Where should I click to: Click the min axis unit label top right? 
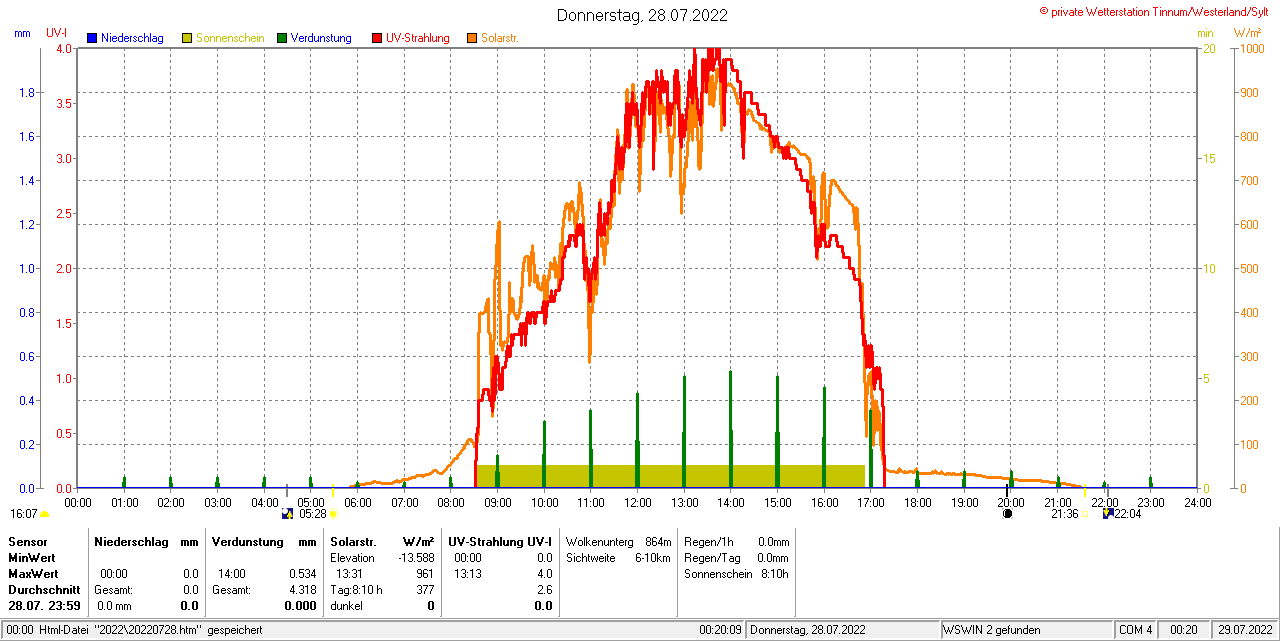click(1205, 33)
